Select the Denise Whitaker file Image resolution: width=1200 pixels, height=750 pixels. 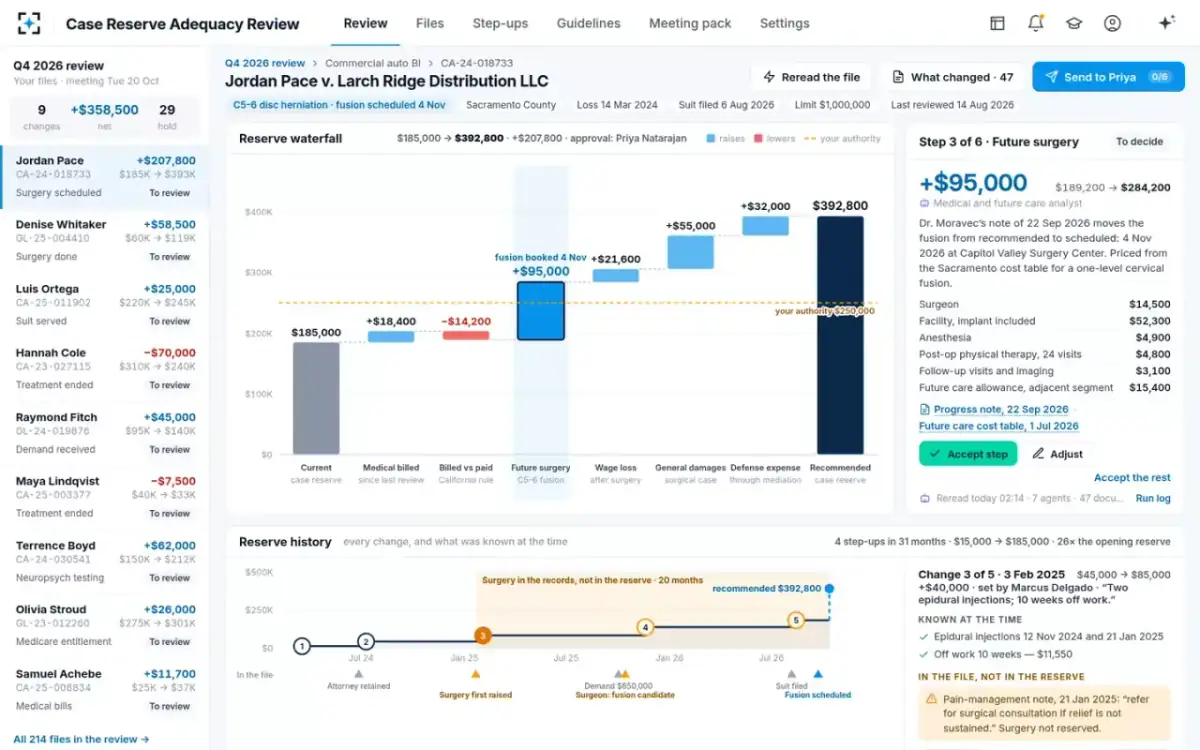click(x=105, y=241)
